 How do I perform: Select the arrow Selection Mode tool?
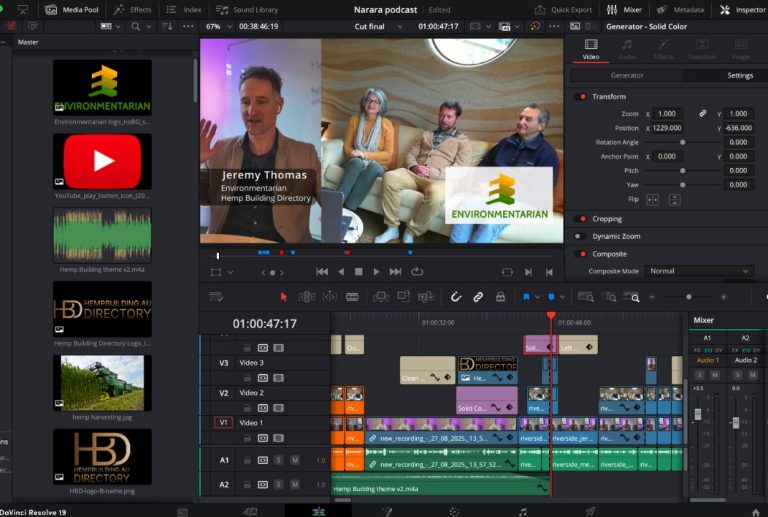283,297
